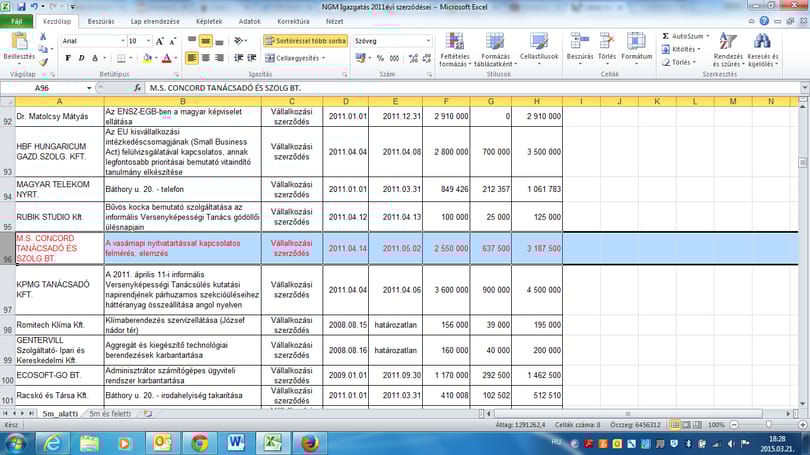
Task: Toggle center horizontal alignment
Action: point(206,58)
